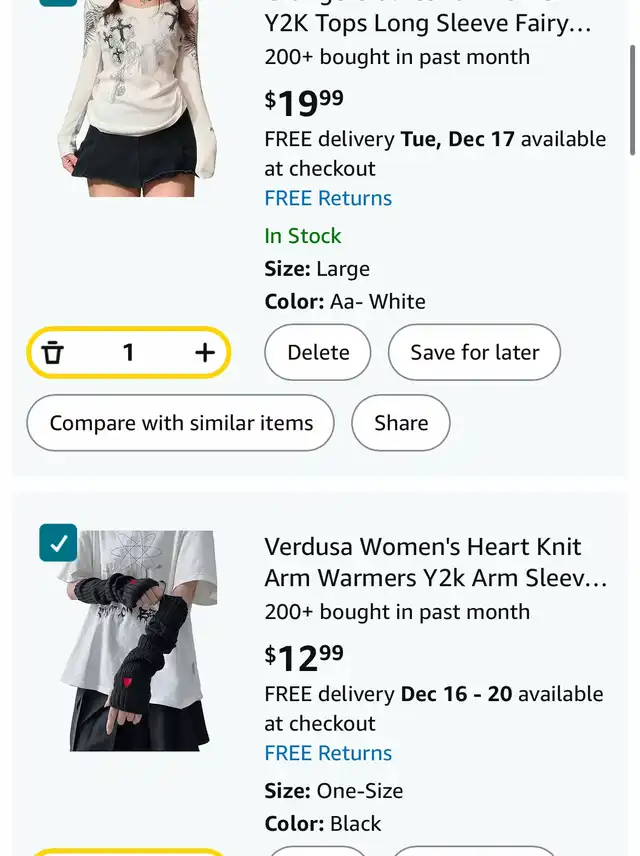
Task: Select the quantity value 1 in stepper
Action: click(x=128, y=352)
